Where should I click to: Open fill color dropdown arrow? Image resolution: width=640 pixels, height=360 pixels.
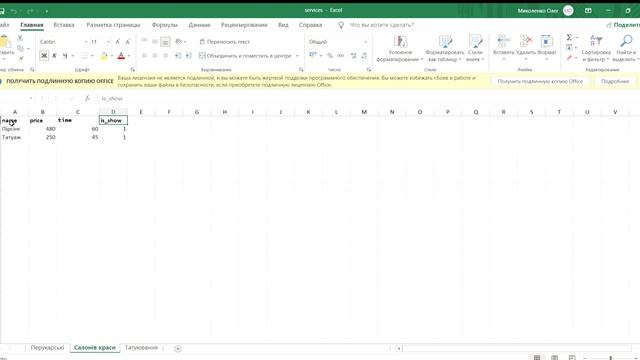point(112,56)
